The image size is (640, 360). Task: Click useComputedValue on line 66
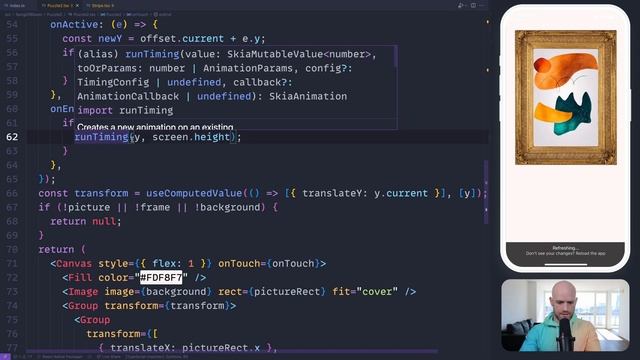(x=194, y=193)
